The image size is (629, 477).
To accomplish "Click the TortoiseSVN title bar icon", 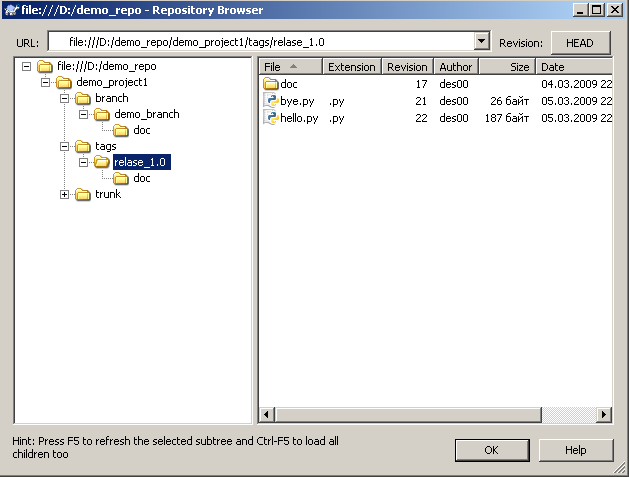I will pos(12,10).
